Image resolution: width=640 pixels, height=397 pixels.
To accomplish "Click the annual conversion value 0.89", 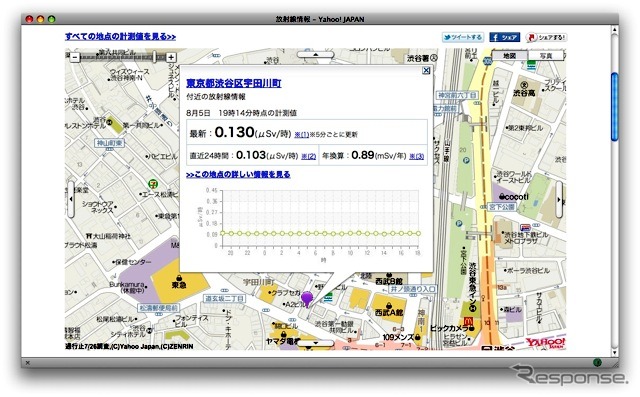I will click(363, 155).
